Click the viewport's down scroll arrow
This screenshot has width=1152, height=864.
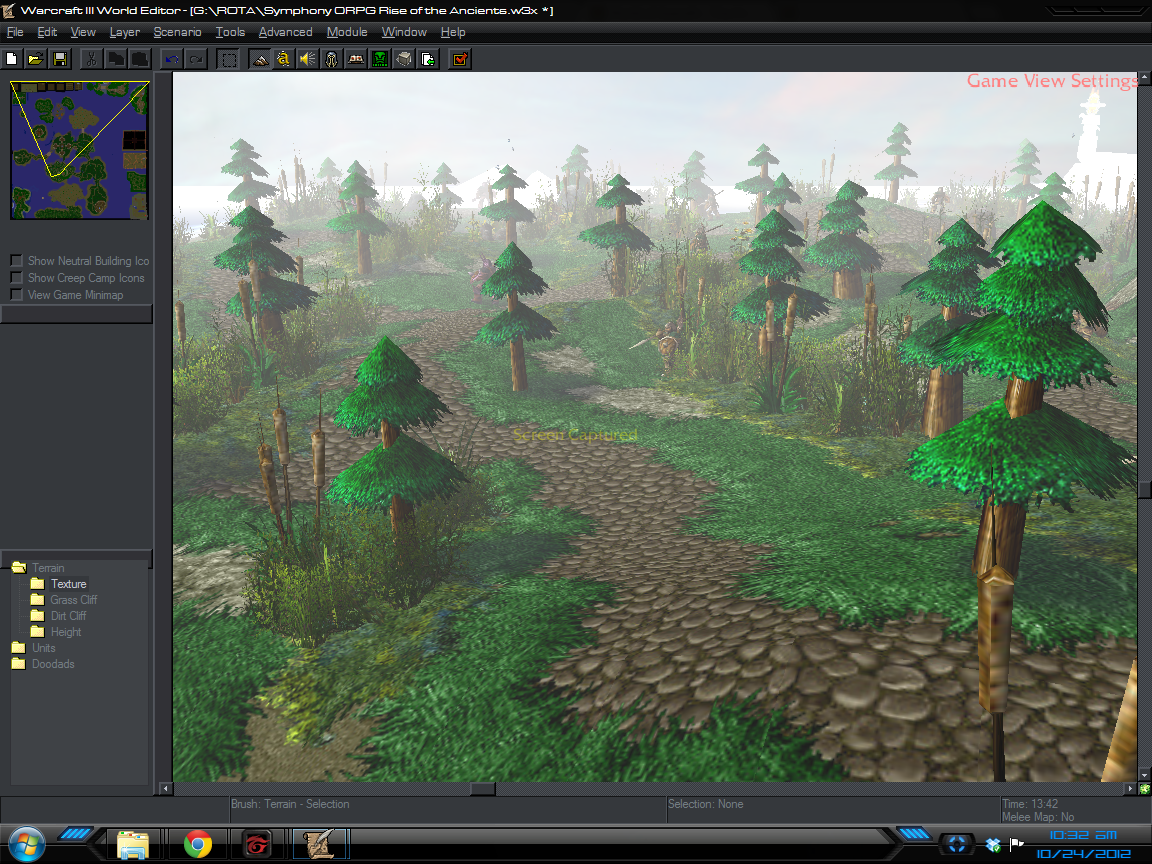coord(1145,775)
